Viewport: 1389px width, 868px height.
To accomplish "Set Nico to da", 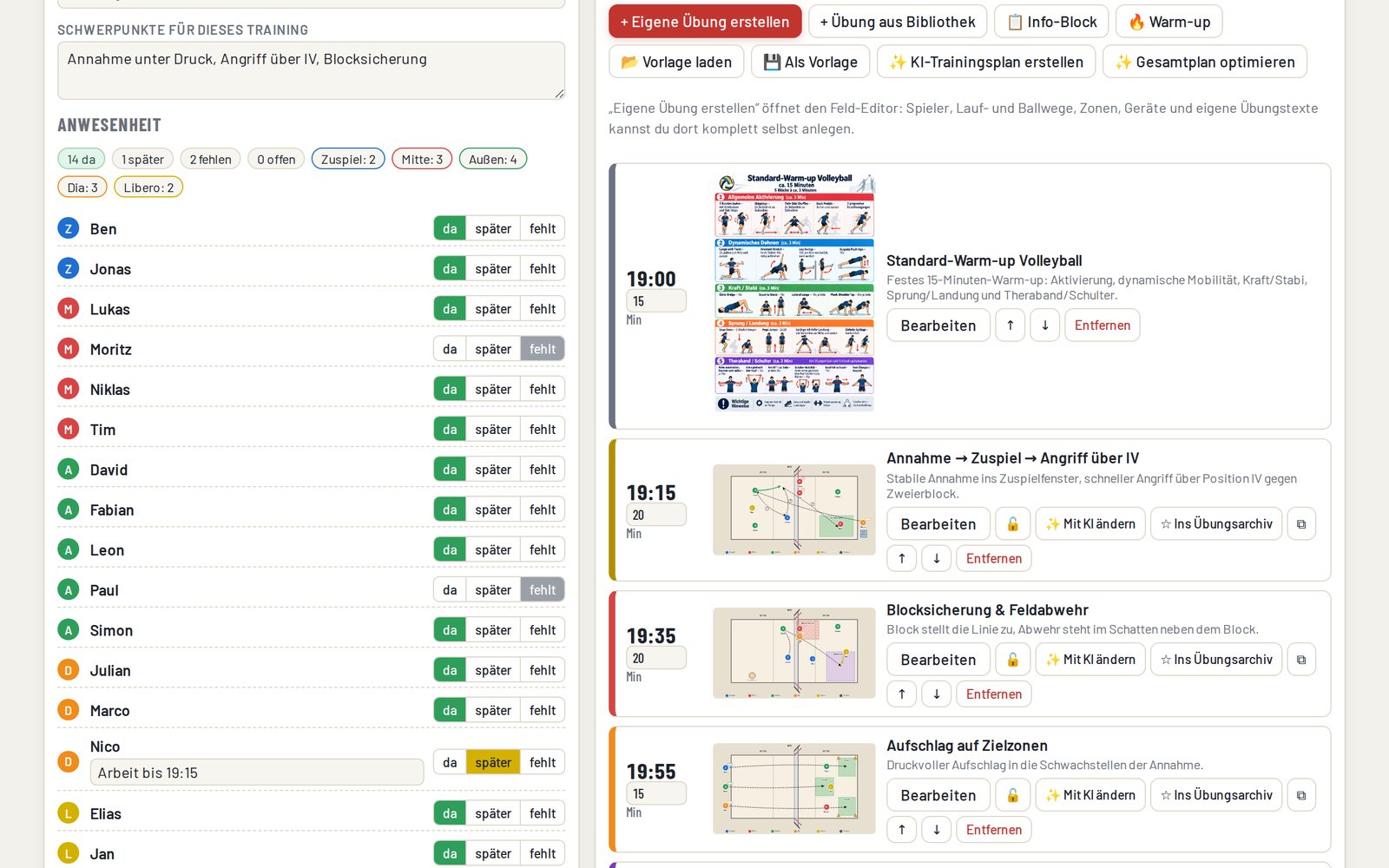I will click(x=450, y=762).
